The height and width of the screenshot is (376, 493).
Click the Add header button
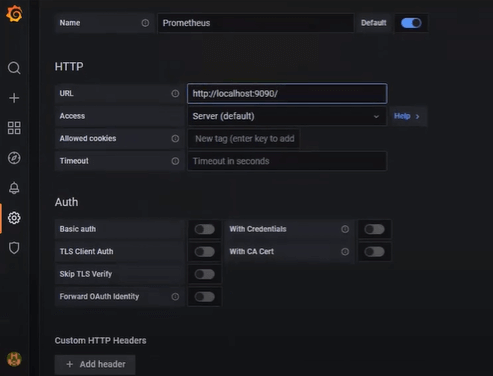[x=95, y=364]
